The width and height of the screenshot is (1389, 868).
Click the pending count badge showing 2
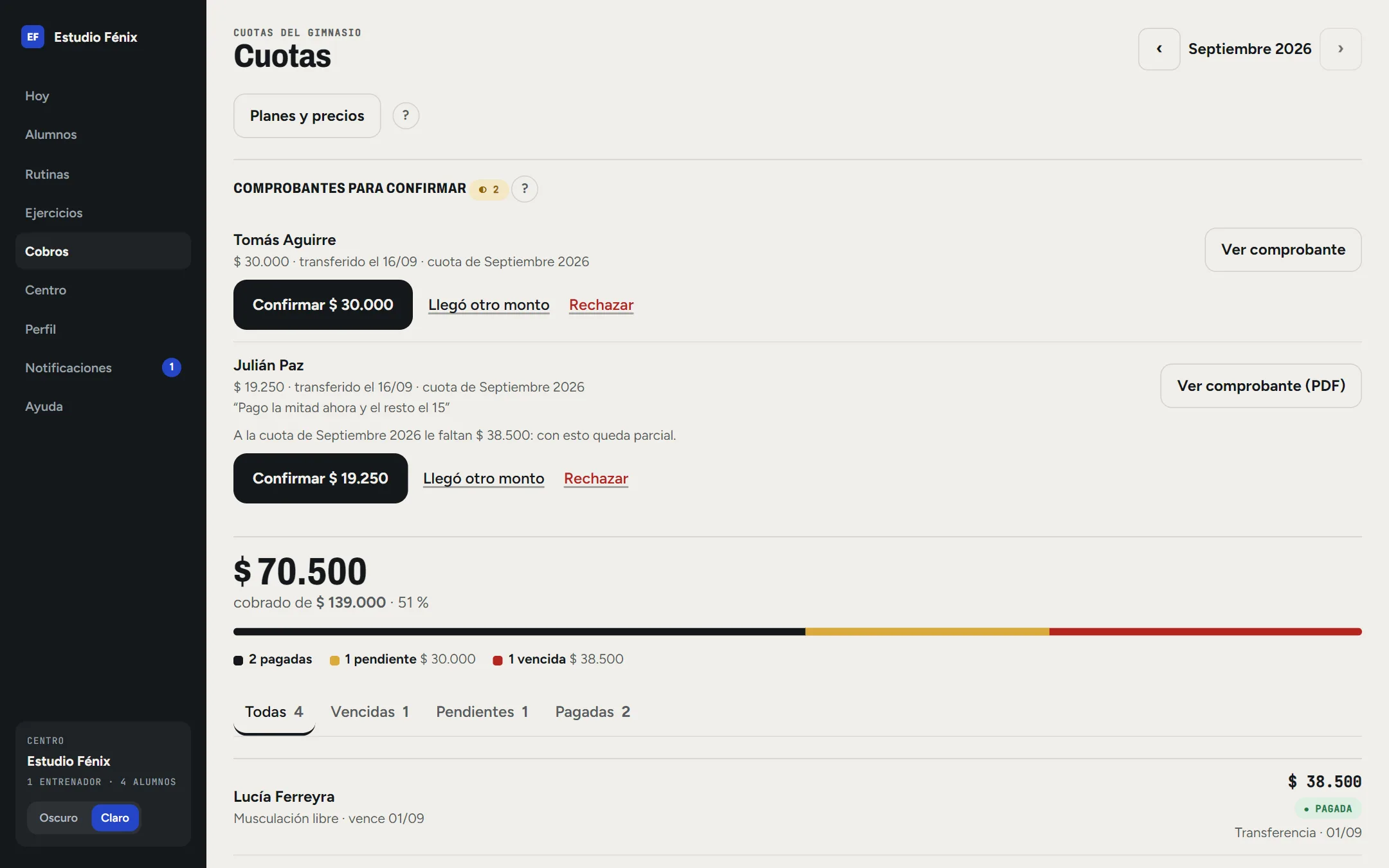click(489, 190)
